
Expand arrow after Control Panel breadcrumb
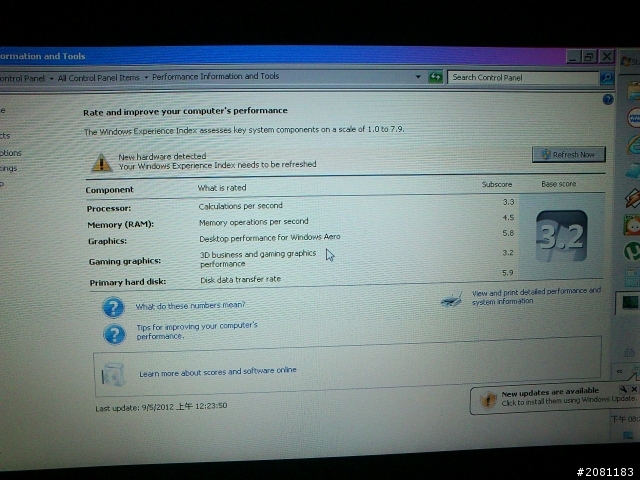pos(51,78)
